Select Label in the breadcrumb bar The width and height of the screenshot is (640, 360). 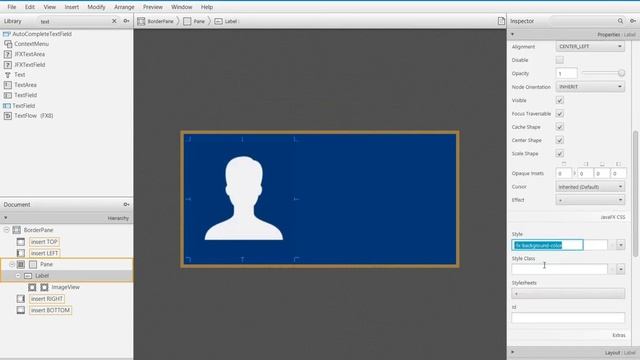pyautogui.click(x=226, y=21)
